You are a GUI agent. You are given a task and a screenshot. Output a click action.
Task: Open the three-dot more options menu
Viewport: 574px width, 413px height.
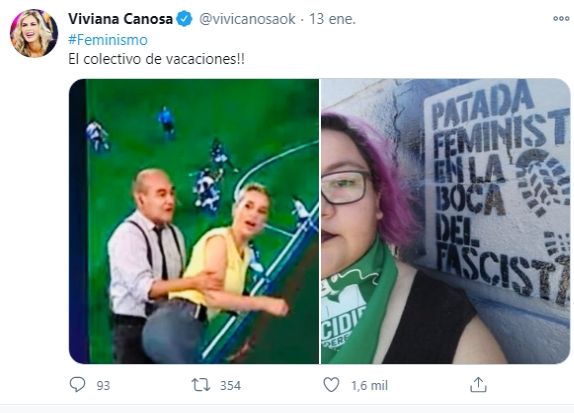click(x=561, y=18)
